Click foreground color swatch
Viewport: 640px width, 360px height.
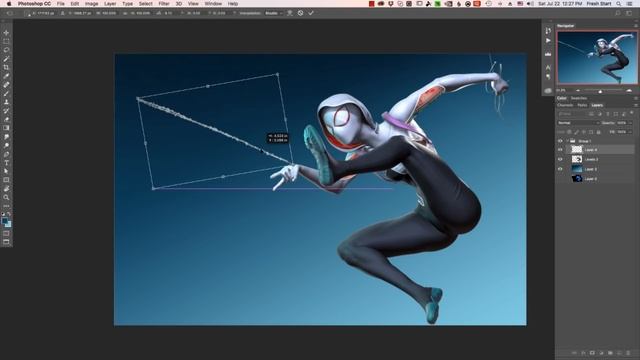click(5, 221)
